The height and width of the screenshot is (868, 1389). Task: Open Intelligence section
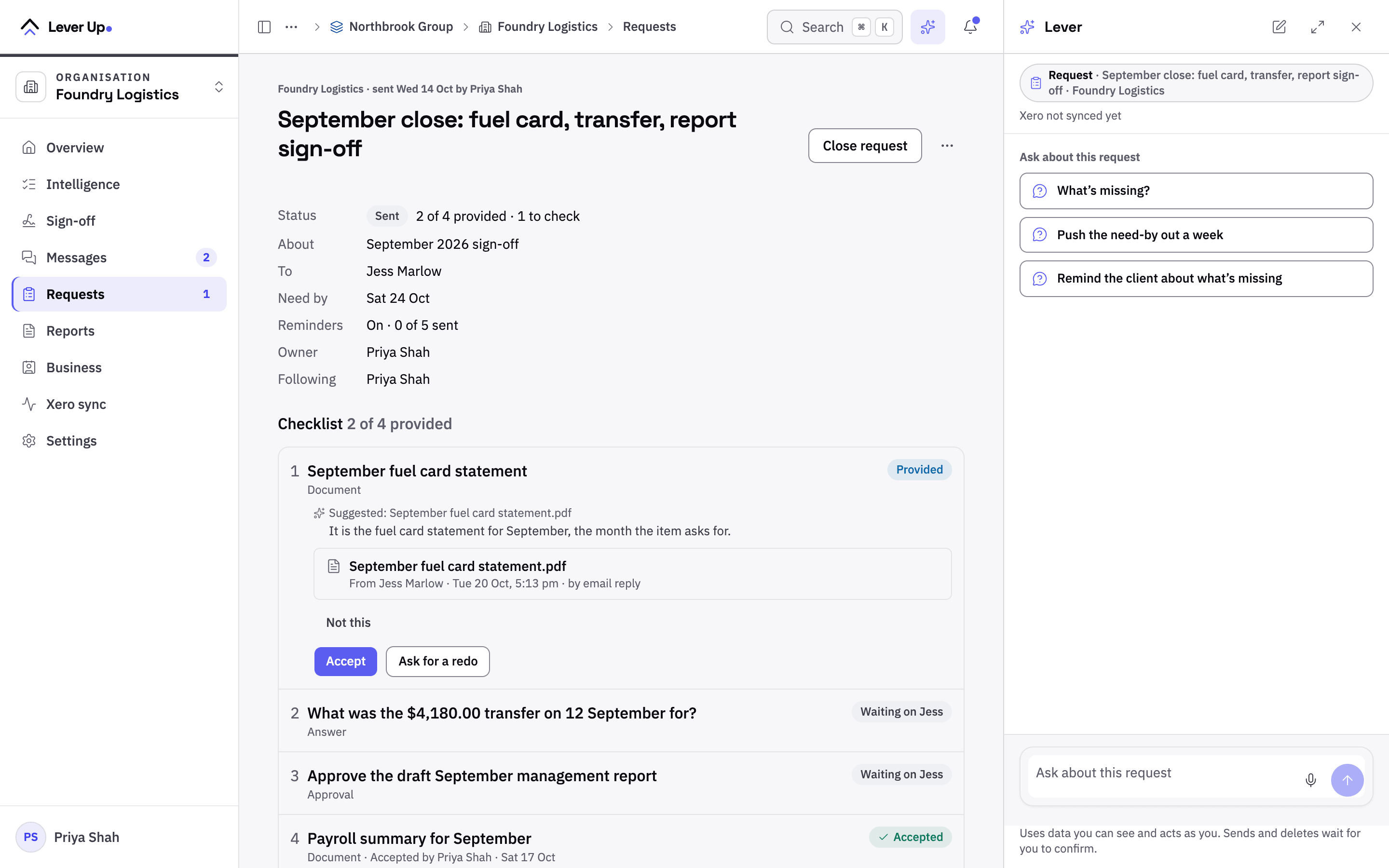tap(120, 184)
